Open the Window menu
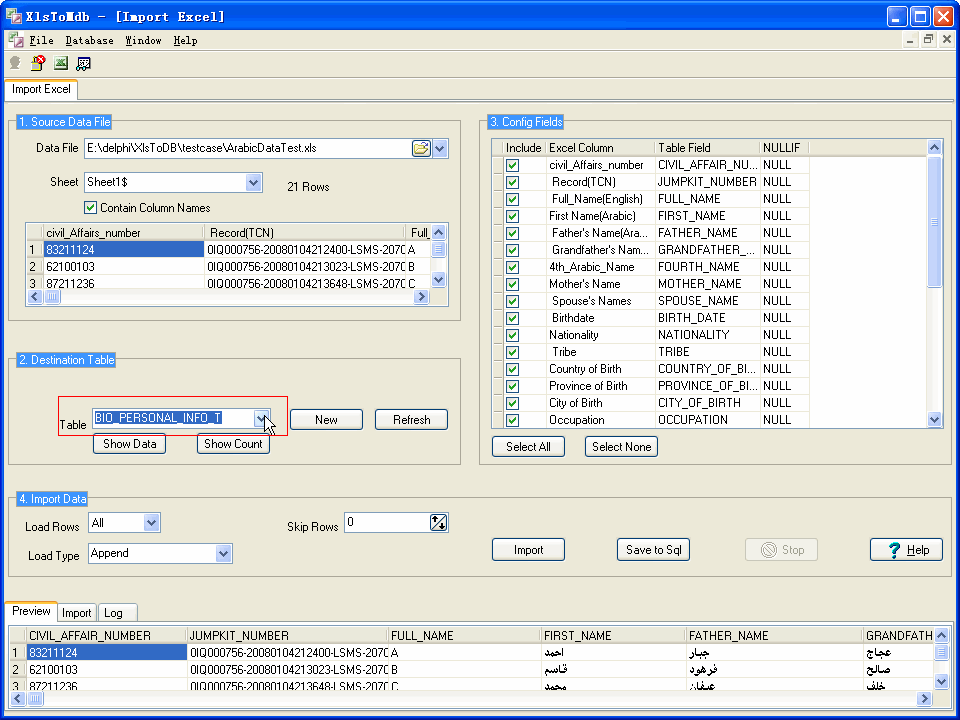 click(x=143, y=40)
